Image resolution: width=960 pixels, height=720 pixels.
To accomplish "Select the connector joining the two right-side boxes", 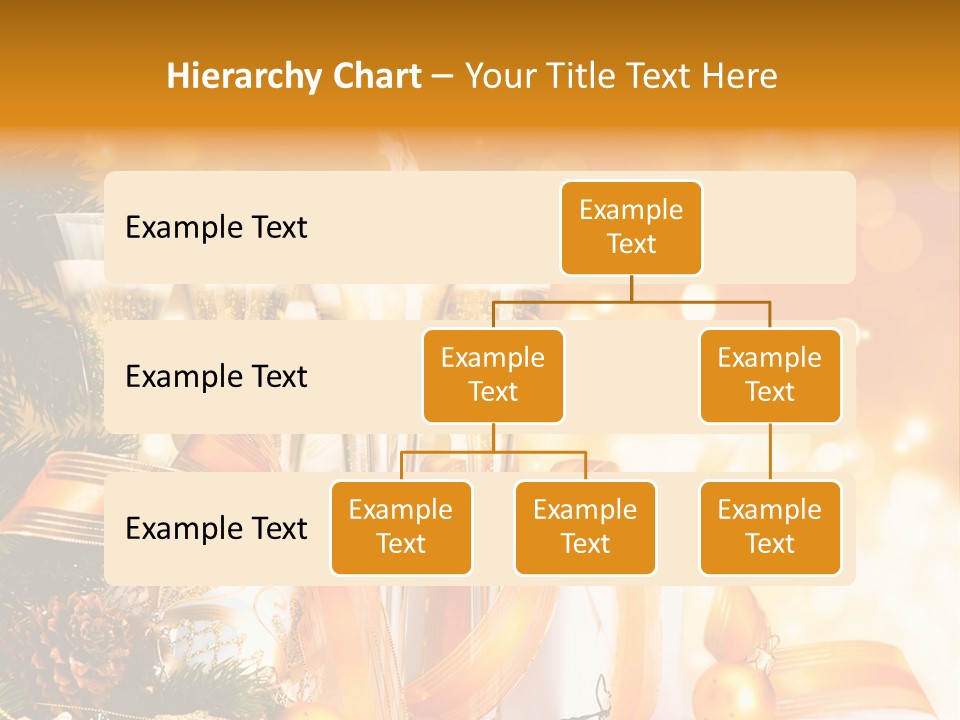I will point(770,452).
